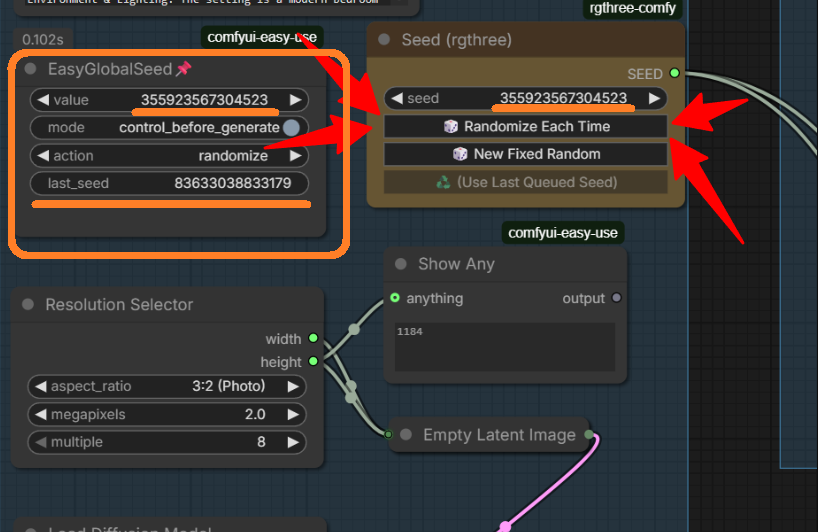818x532 pixels.
Task: Collapse the Resolution Selector node via its dot
Action: [28, 305]
